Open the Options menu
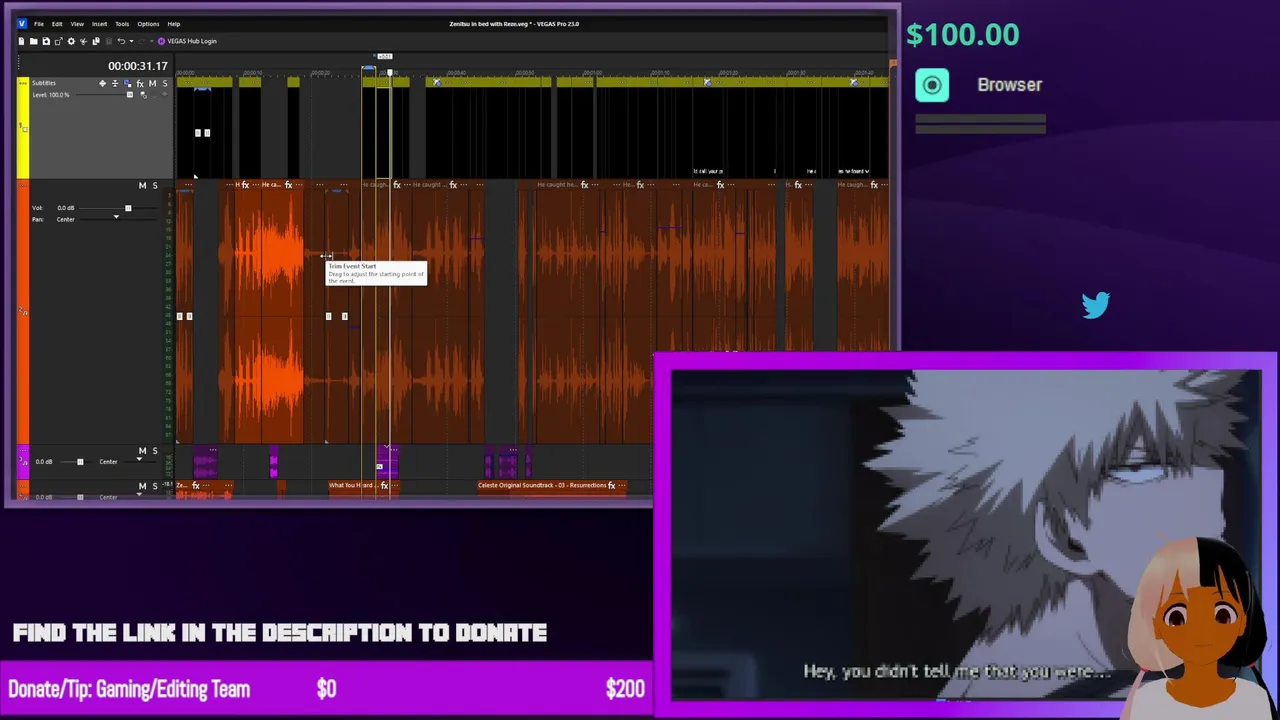 tap(148, 23)
